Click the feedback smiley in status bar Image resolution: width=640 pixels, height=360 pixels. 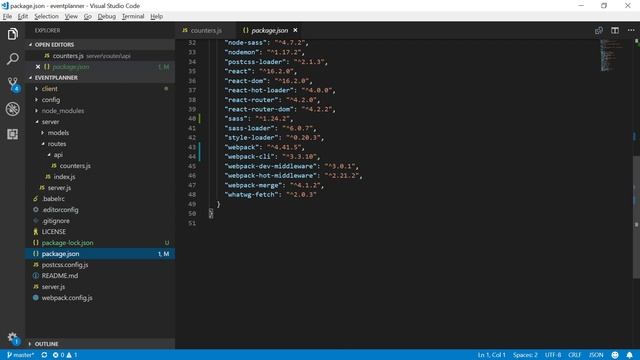point(615,355)
